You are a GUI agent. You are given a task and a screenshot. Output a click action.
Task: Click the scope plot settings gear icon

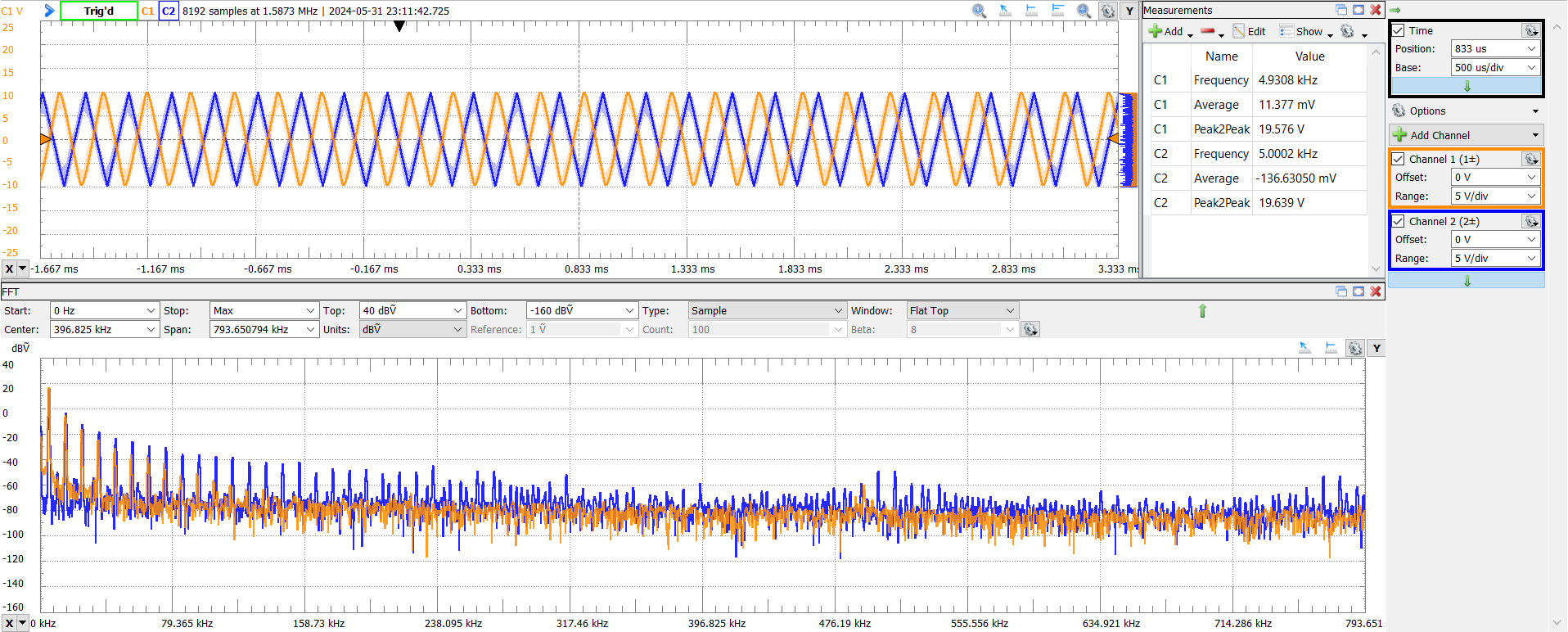tap(1107, 11)
